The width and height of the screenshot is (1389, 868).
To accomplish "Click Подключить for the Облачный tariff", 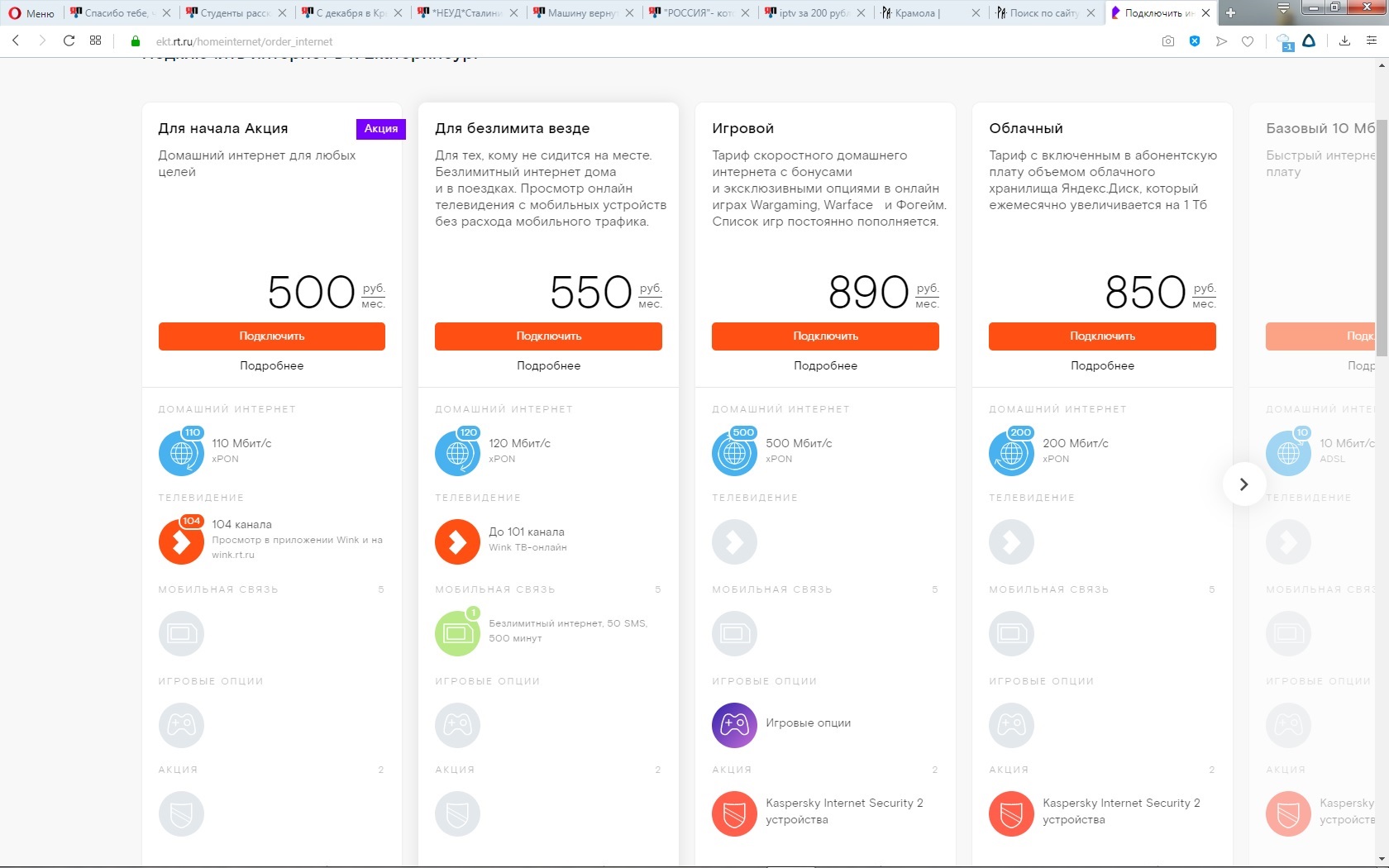I will [x=1102, y=336].
